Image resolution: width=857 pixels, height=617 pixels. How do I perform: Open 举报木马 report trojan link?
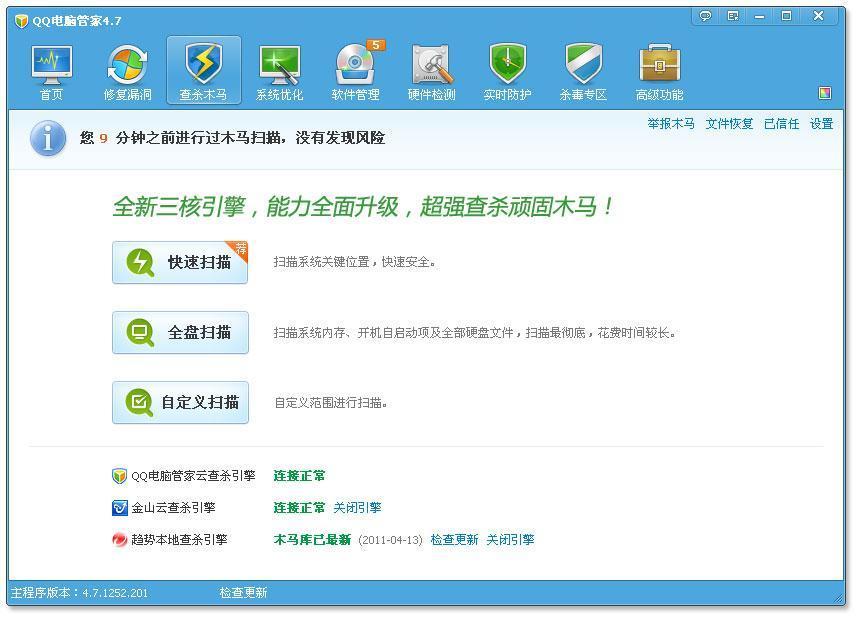671,124
